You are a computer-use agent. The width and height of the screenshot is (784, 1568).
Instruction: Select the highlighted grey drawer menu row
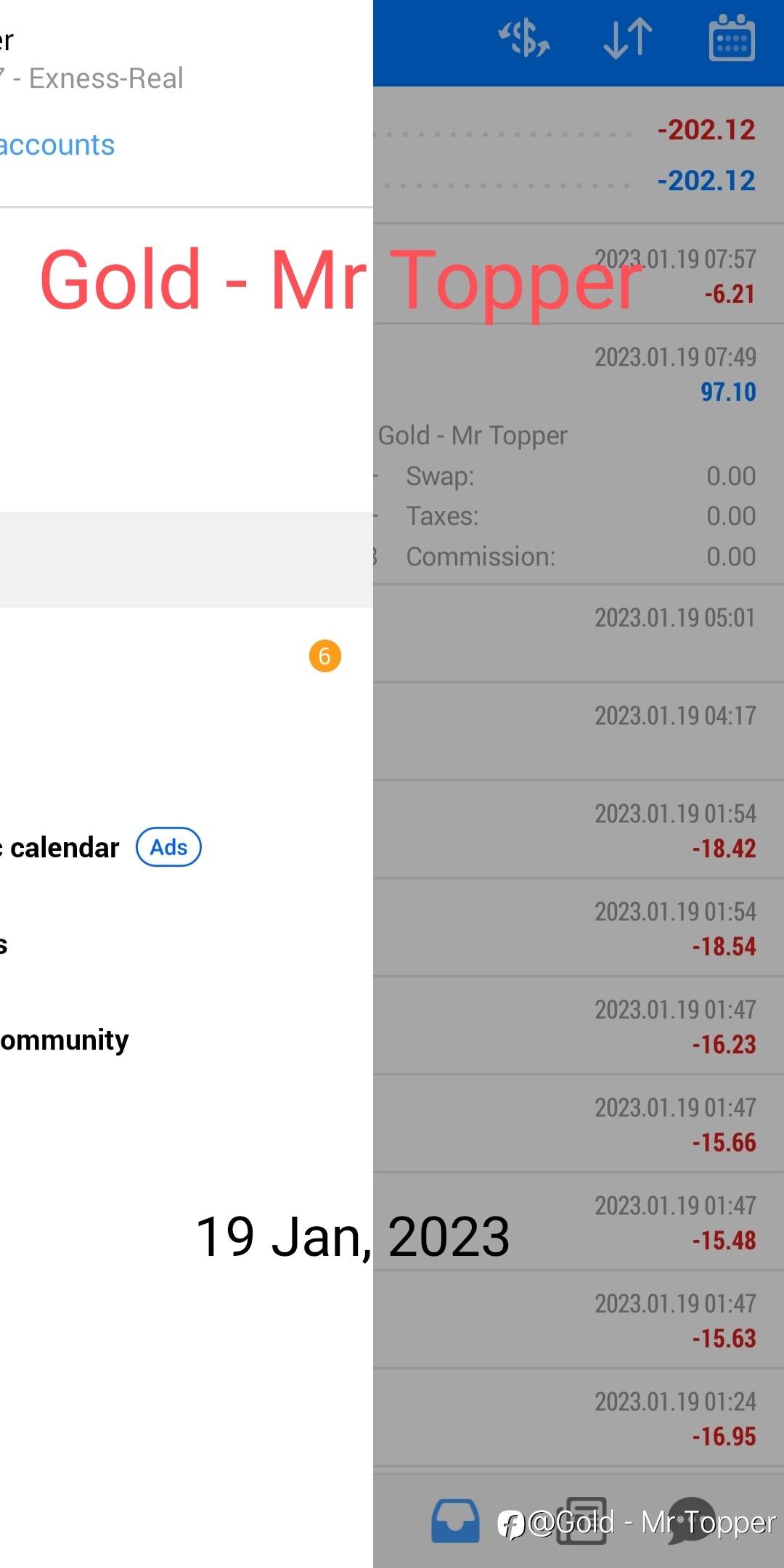tap(186, 559)
